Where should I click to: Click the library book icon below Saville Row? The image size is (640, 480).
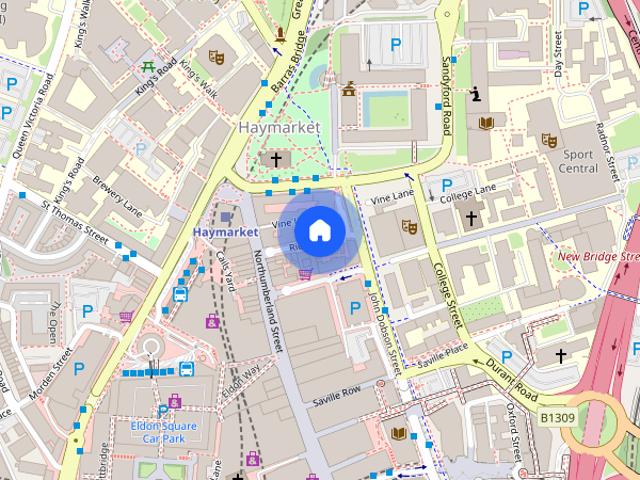point(399,432)
